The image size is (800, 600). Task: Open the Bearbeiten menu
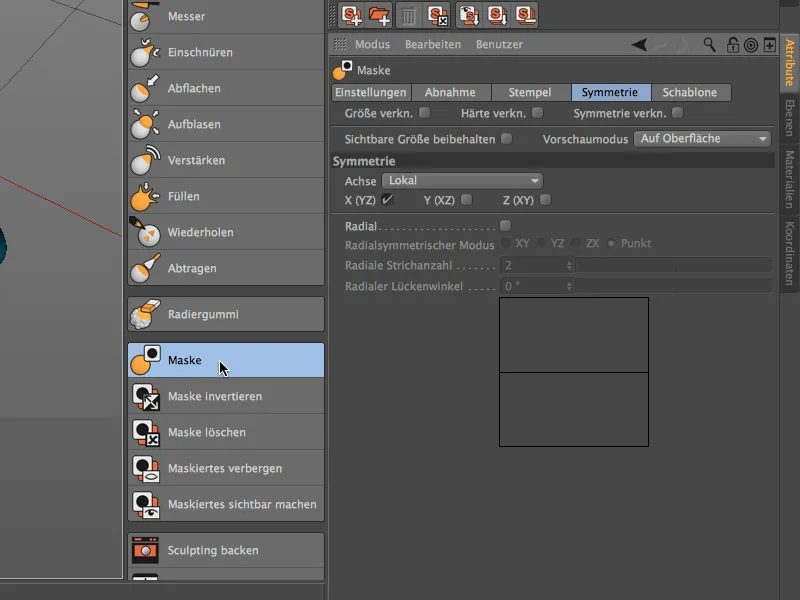coord(433,44)
